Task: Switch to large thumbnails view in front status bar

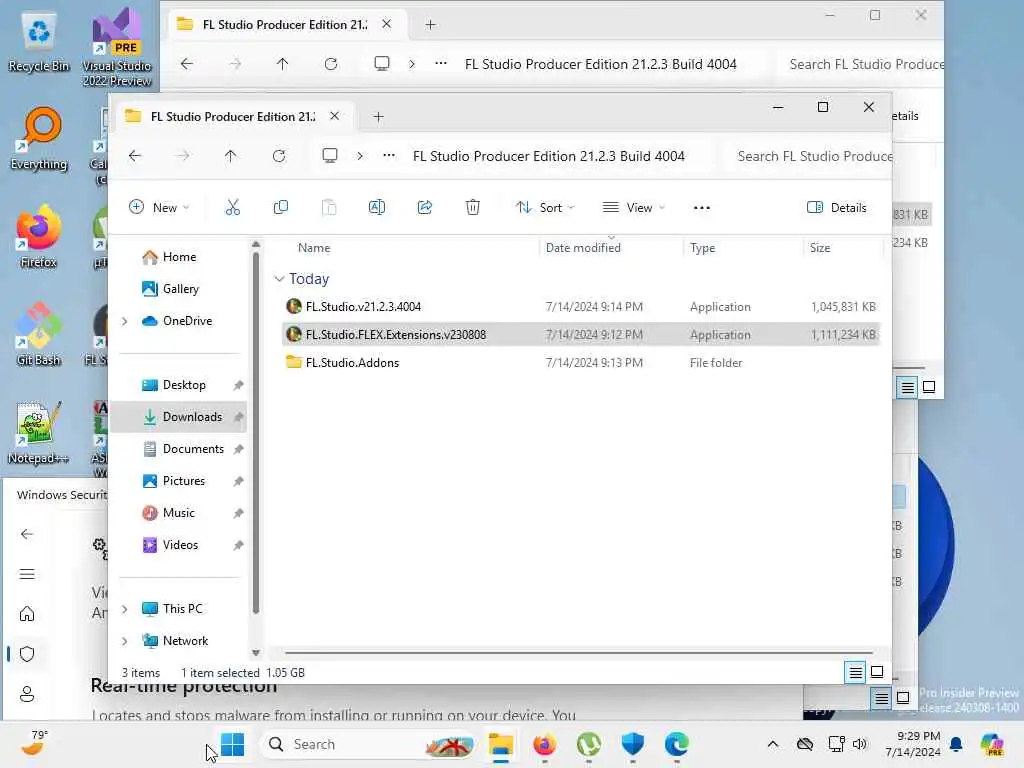Action: (x=877, y=672)
